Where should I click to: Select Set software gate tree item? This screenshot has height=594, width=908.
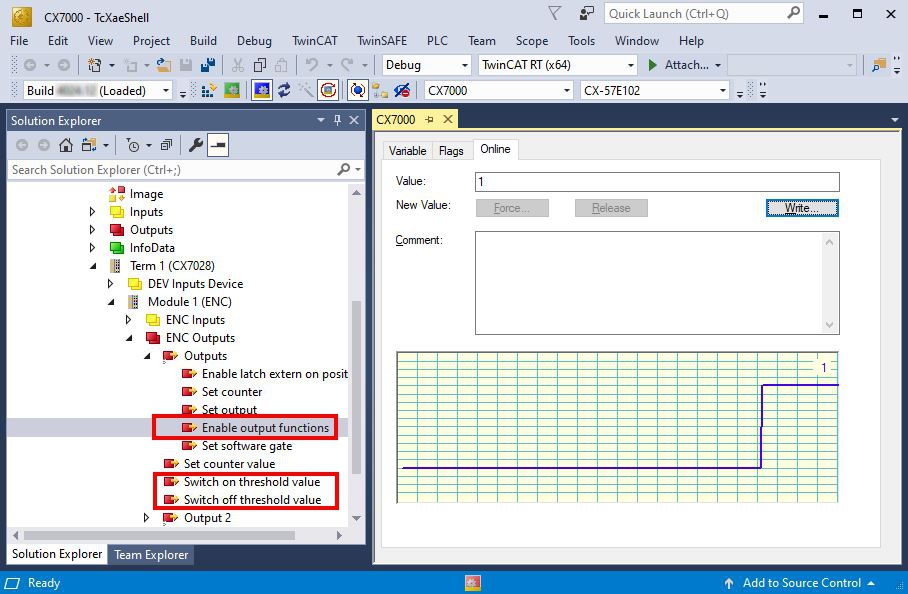[247, 446]
